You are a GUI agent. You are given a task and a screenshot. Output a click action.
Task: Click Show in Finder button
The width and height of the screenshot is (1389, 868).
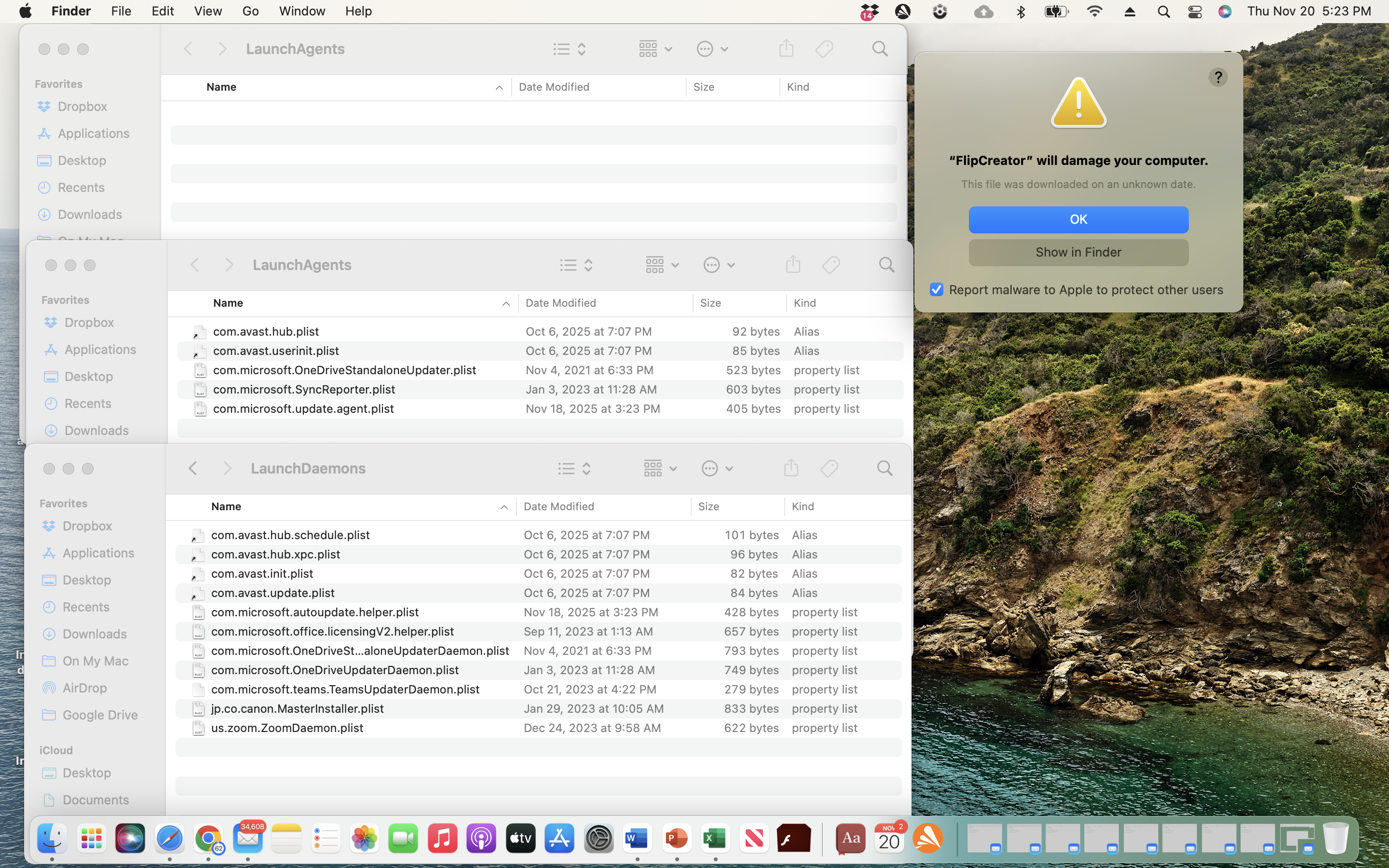(x=1078, y=253)
